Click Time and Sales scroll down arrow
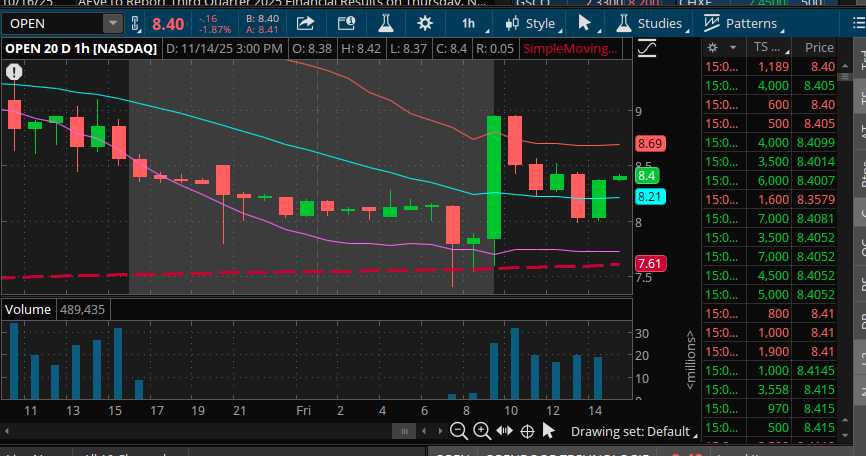866x456 pixels. [x=845, y=435]
